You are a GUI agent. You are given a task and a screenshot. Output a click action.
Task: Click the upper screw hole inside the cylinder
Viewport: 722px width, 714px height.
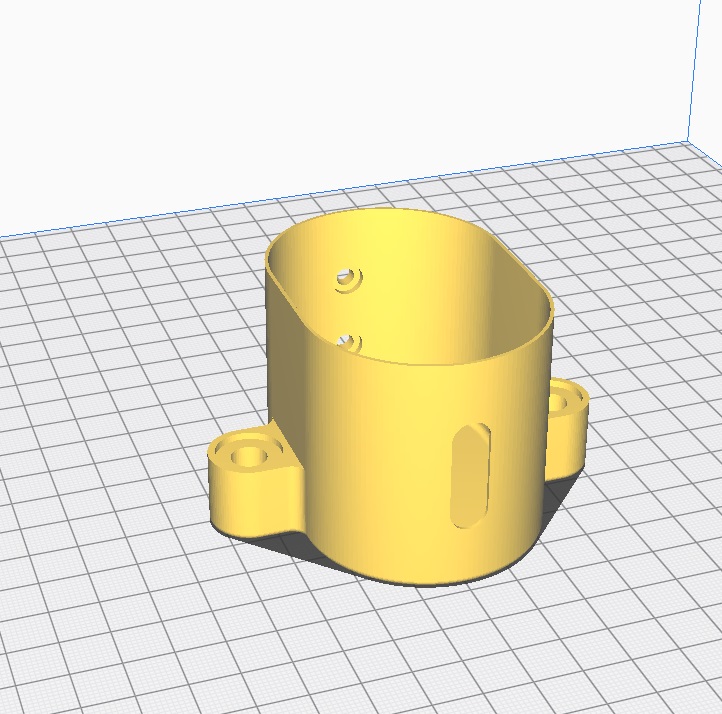[x=348, y=278]
